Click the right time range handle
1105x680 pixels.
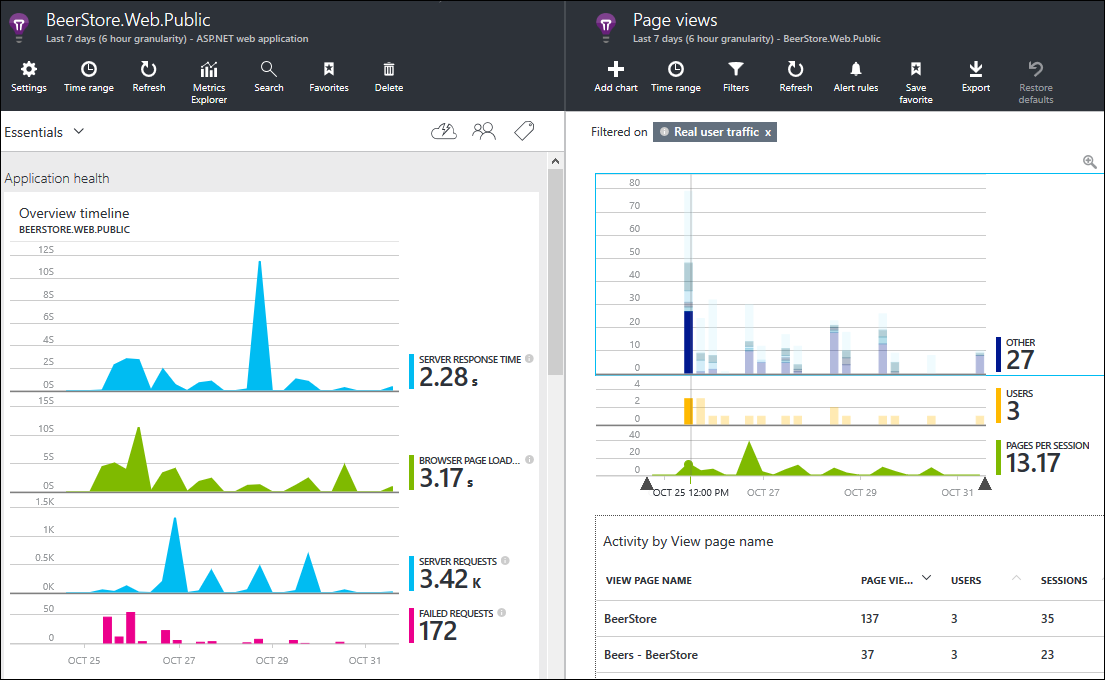[x=985, y=483]
